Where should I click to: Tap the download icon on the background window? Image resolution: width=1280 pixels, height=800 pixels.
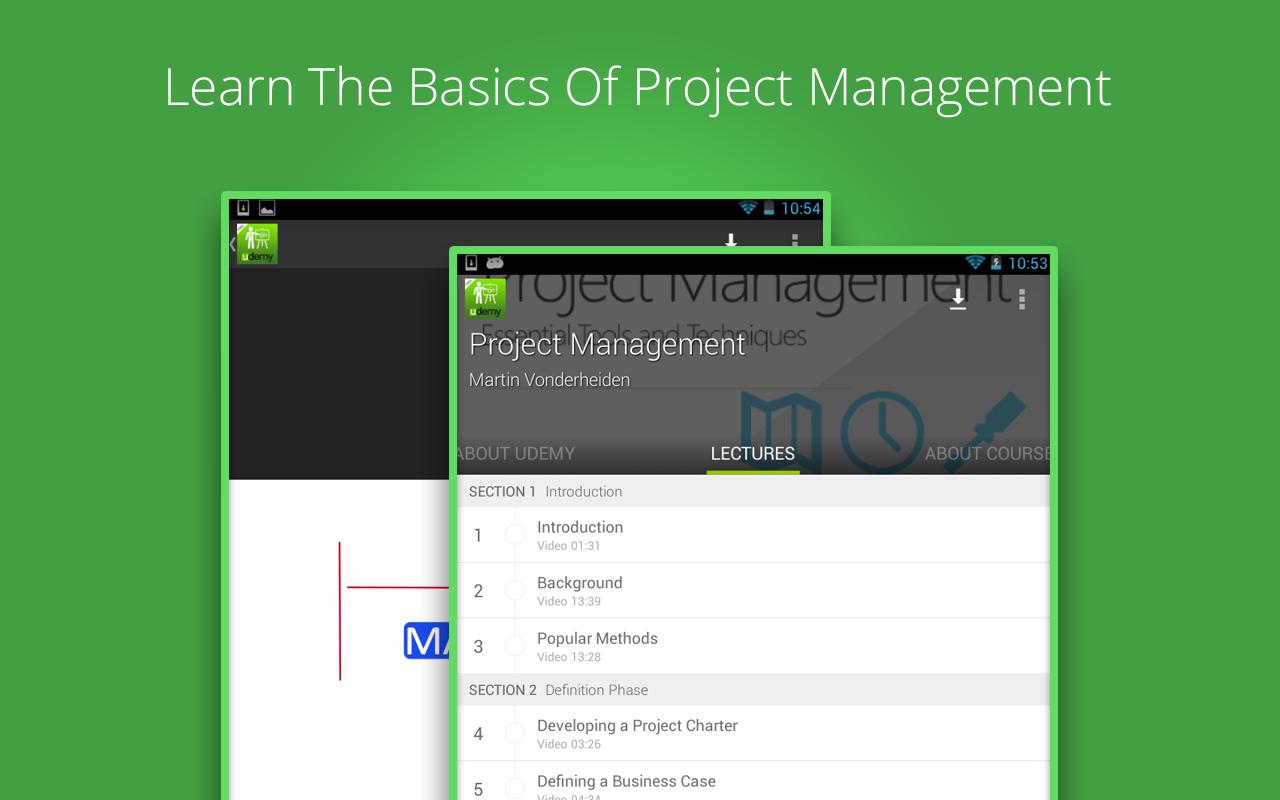(x=730, y=242)
